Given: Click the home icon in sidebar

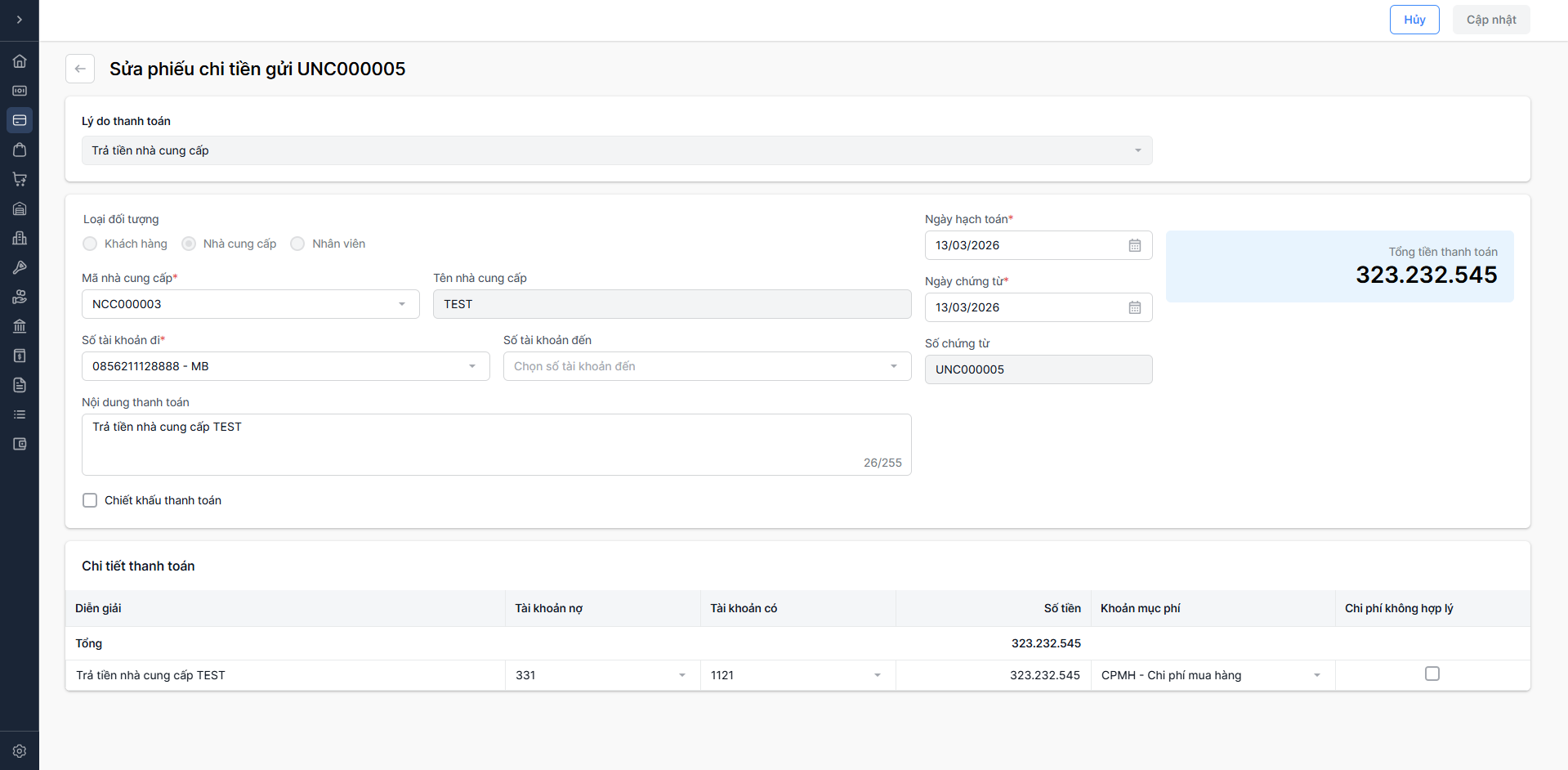Looking at the screenshot, I should tap(20, 61).
